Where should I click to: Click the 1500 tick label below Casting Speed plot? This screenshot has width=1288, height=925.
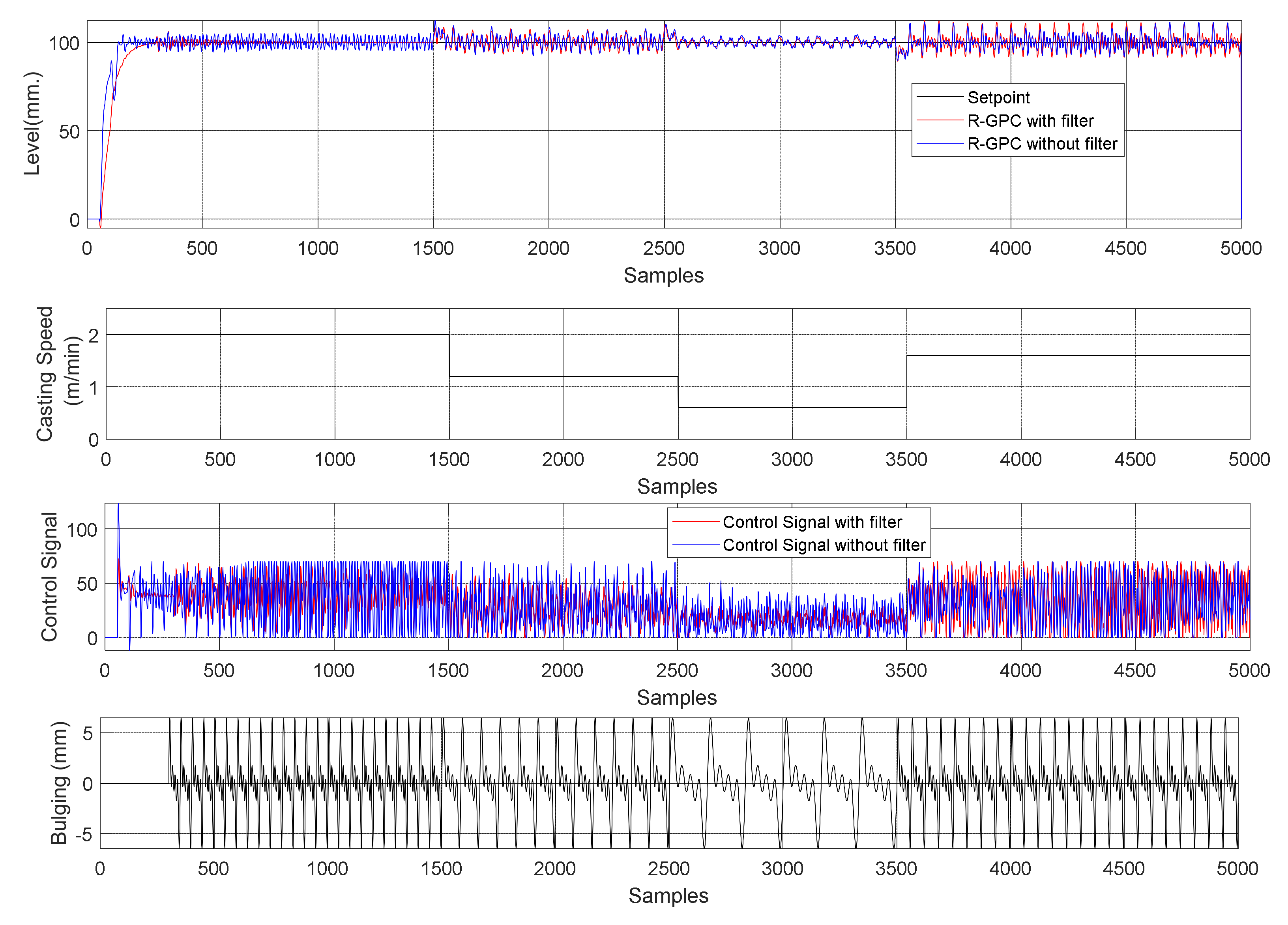pyautogui.click(x=449, y=459)
